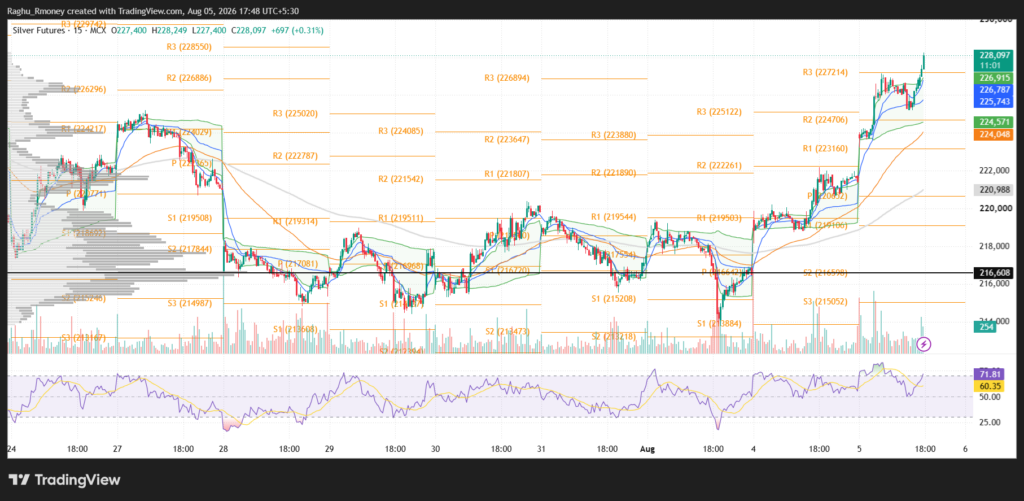The image size is (1024, 501).
Task: Click the R3 (225122) pivot label
Action: [x=719, y=112]
